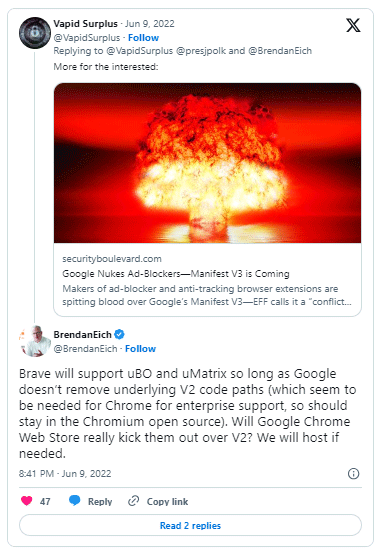Click the reply speech bubble icon
The width and height of the screenshot is (382, 554).
click(x=74, y=501)
